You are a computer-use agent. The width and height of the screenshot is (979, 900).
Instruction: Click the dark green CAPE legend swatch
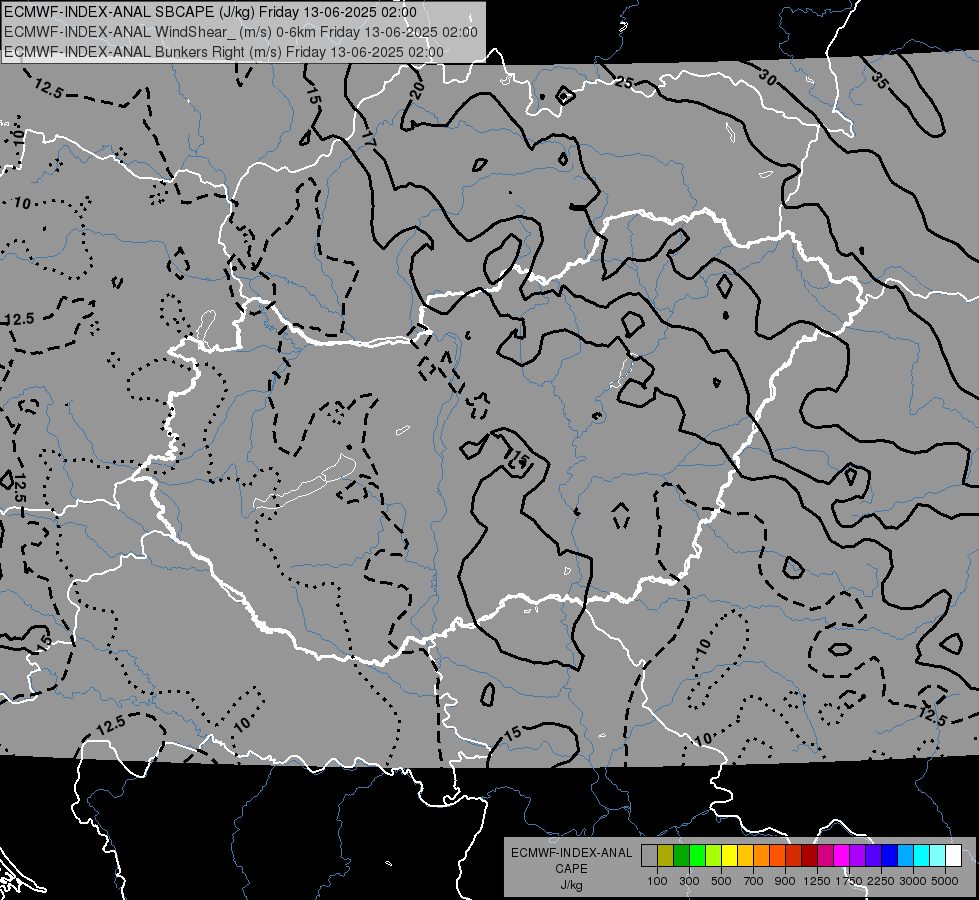(x=682, y=855)
